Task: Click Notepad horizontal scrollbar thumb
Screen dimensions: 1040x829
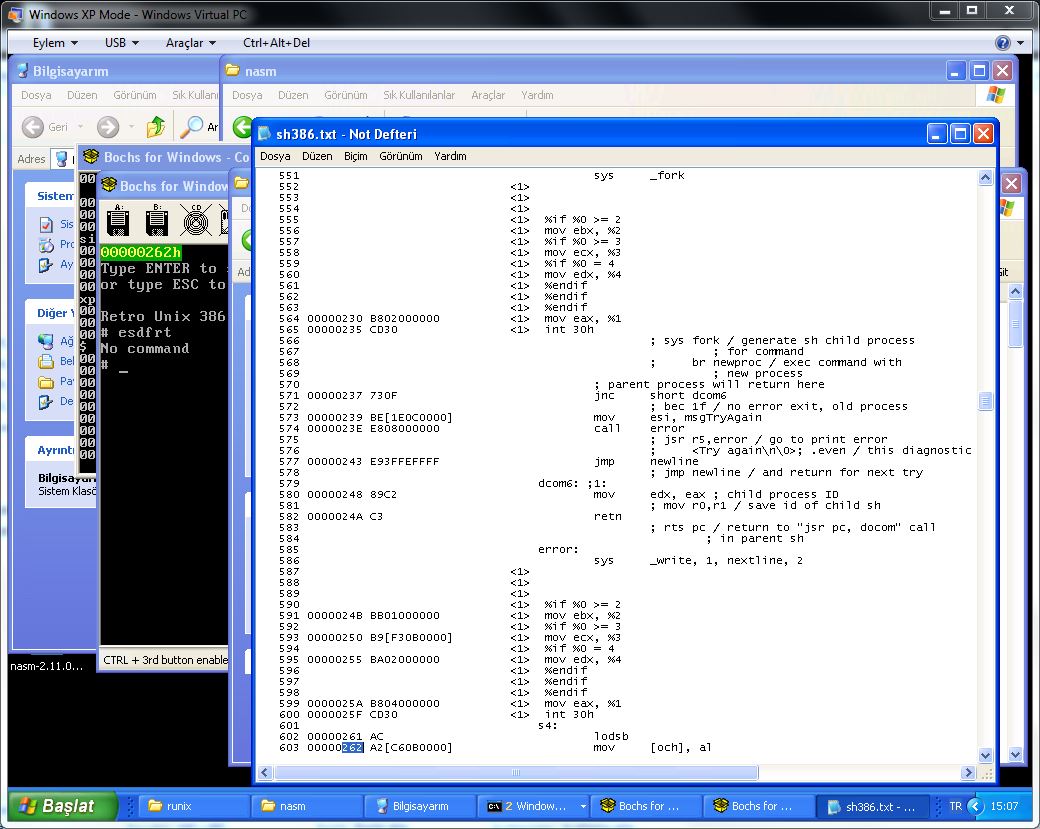Action: [x=516, y=773]
